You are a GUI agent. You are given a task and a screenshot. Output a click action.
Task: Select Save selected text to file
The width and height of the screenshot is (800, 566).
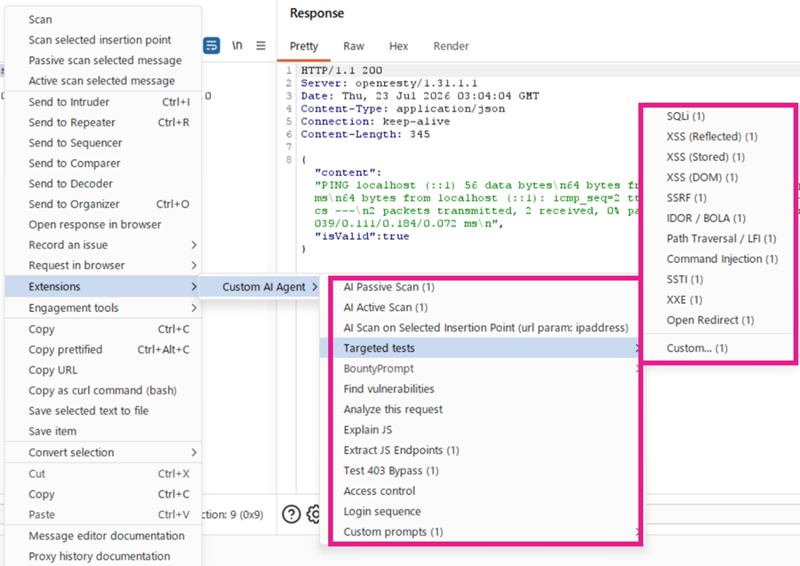tap(103, 411)
